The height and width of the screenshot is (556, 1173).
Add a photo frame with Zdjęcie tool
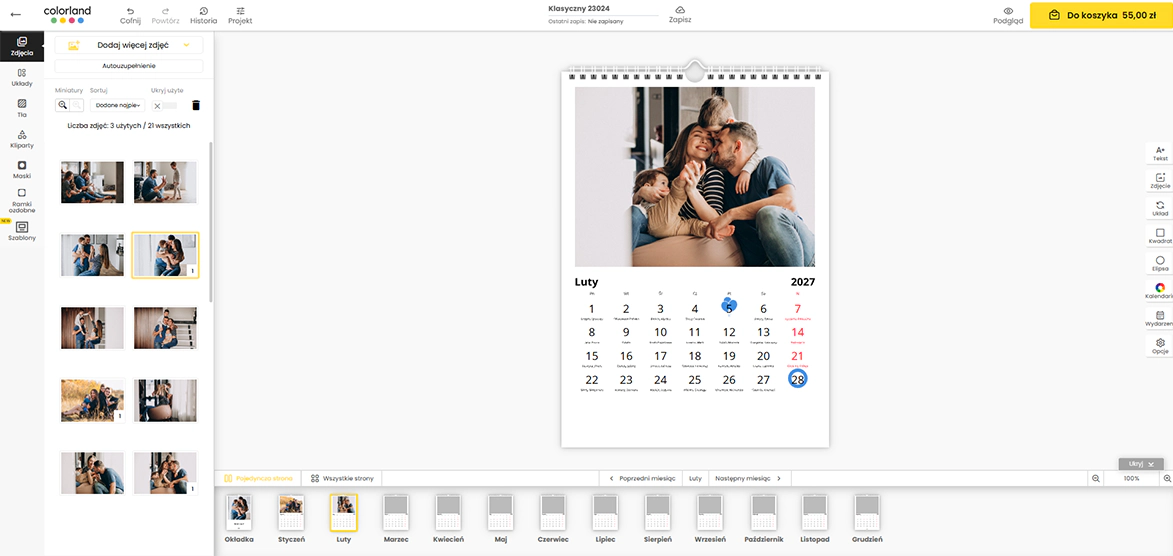pyautogui.click(x=1160, y=180)
